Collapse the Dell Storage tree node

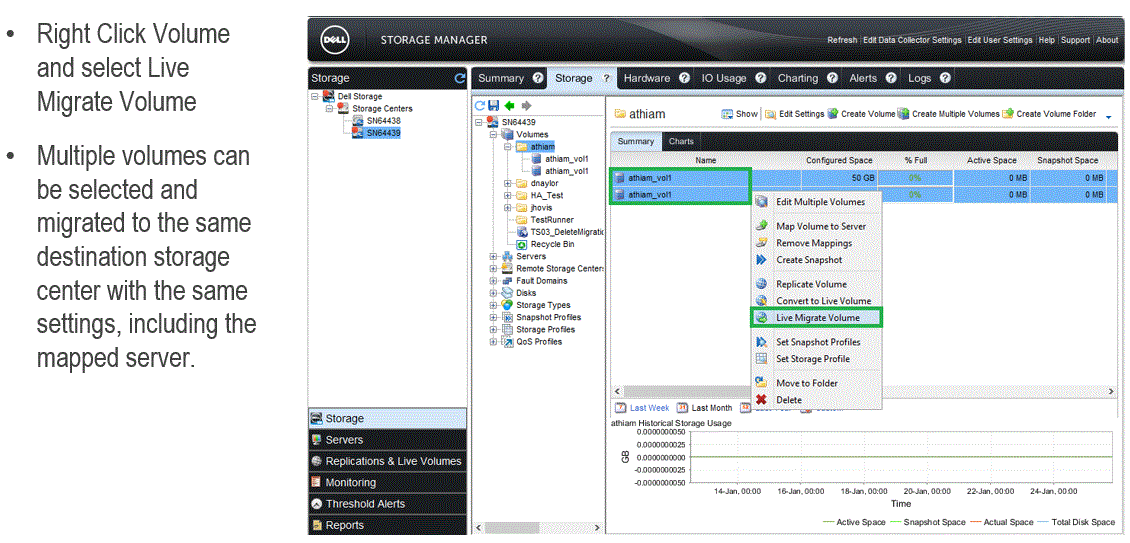pyautogui.click(x=314, y=96)
